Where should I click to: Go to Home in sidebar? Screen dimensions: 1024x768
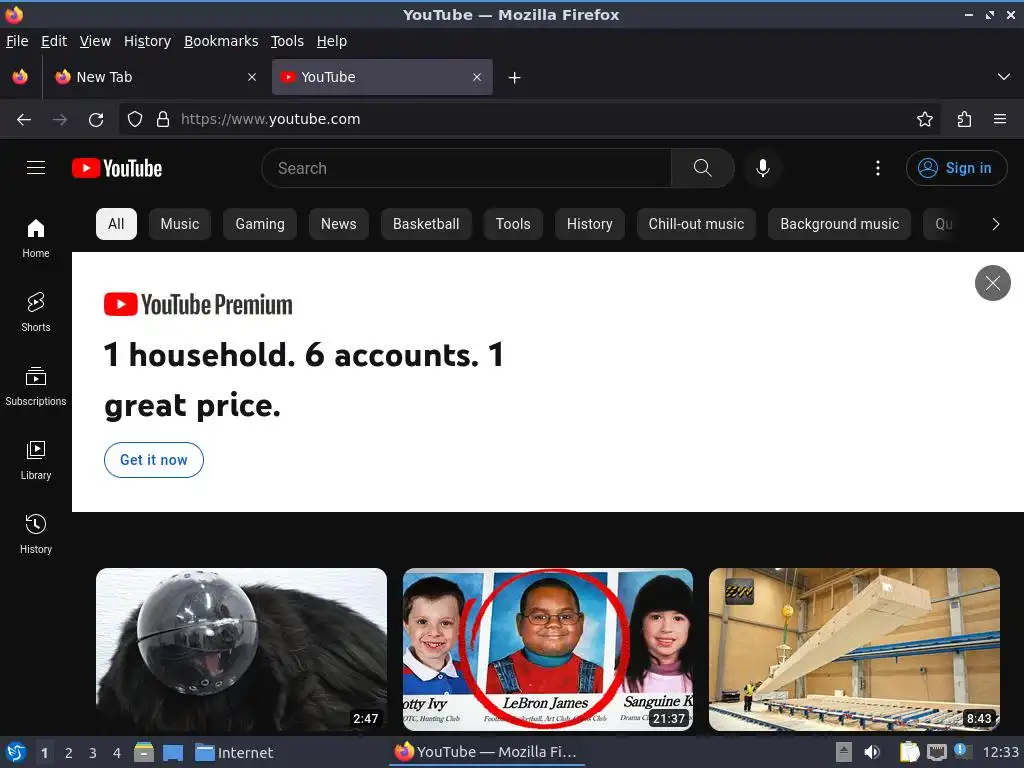(36, 238)
